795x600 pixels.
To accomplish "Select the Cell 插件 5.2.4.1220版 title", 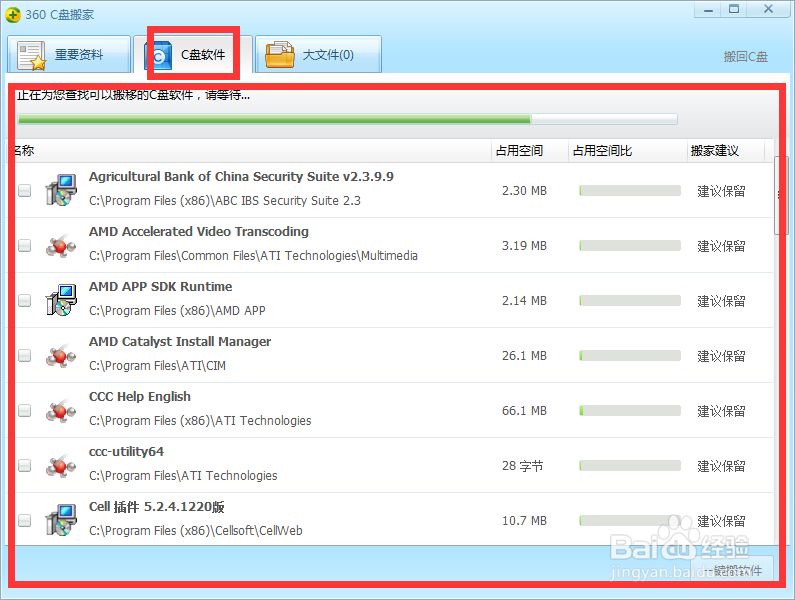I will [x=157, y=507].
